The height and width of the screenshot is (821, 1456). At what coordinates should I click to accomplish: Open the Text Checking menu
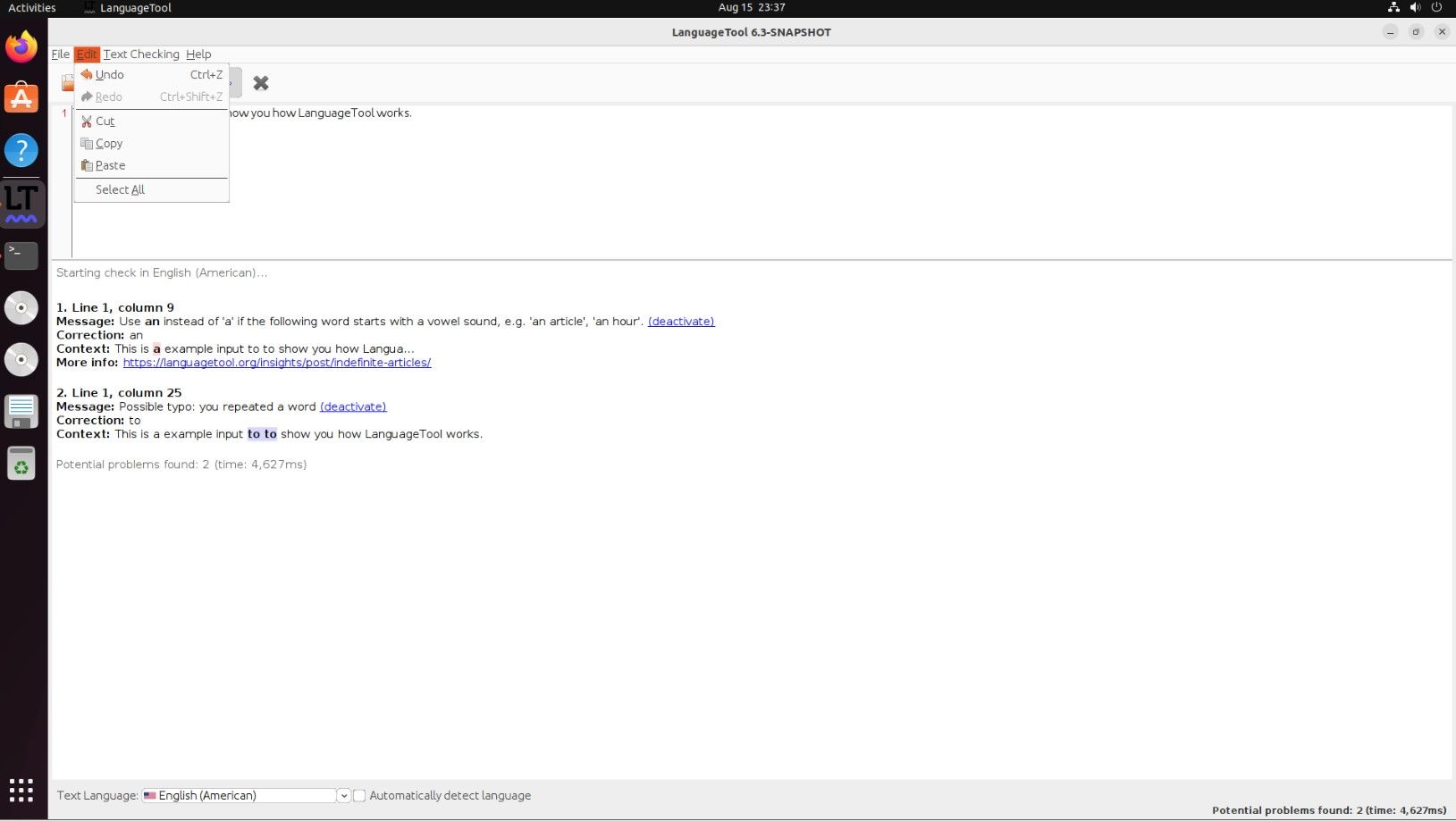click(x=142, y=54)
